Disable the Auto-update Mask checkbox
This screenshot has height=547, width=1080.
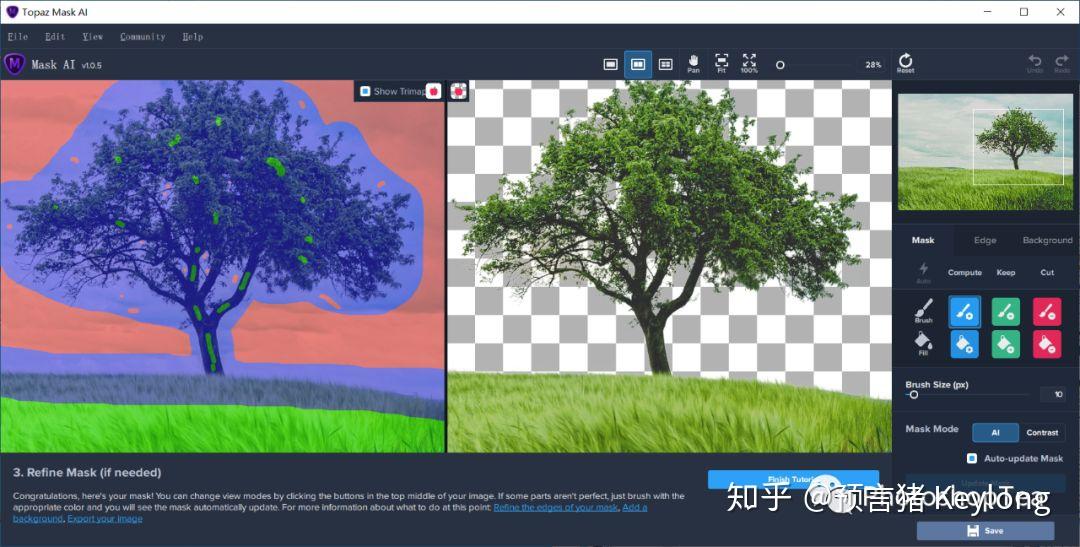972,458
